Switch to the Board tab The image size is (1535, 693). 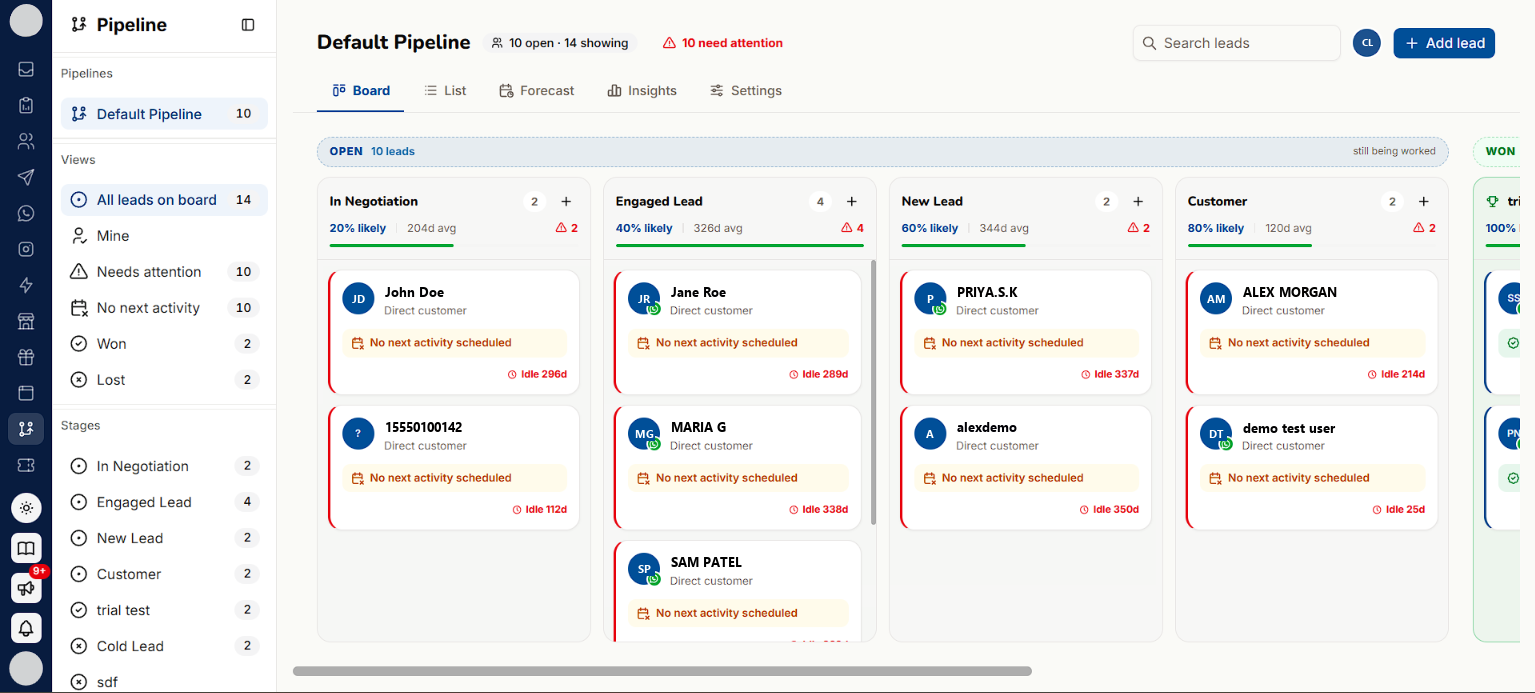pos(361,91)
